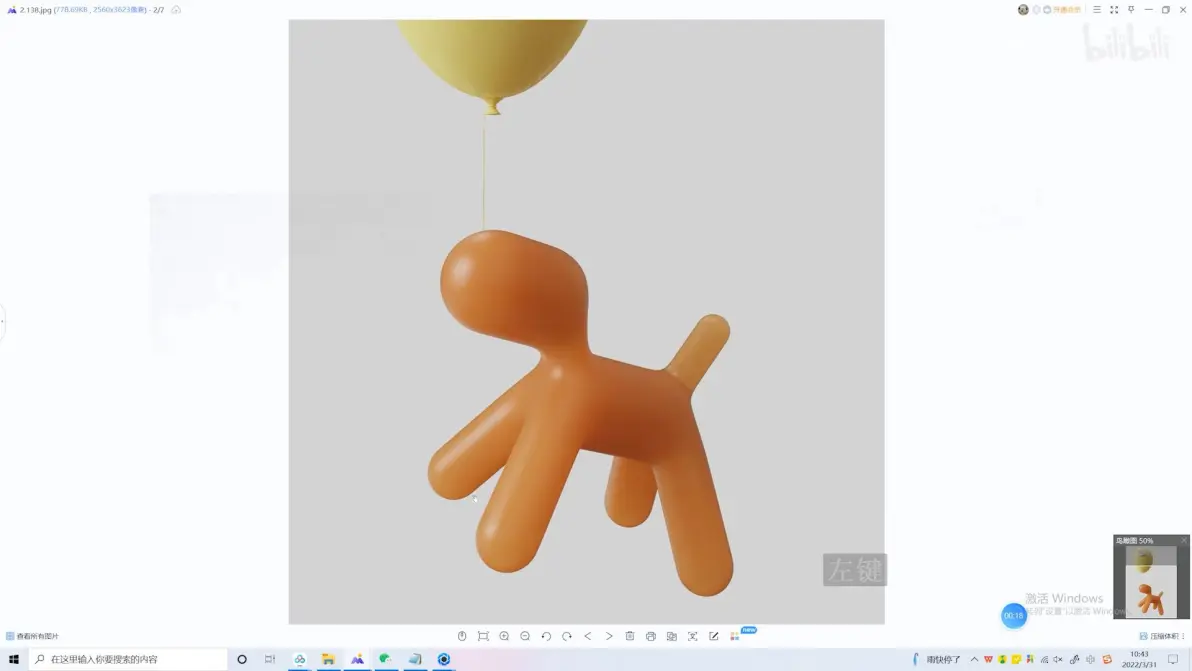1192x671 pixels.
Task: Click the zoom out magnifier icon
Action: click(525, 636)
